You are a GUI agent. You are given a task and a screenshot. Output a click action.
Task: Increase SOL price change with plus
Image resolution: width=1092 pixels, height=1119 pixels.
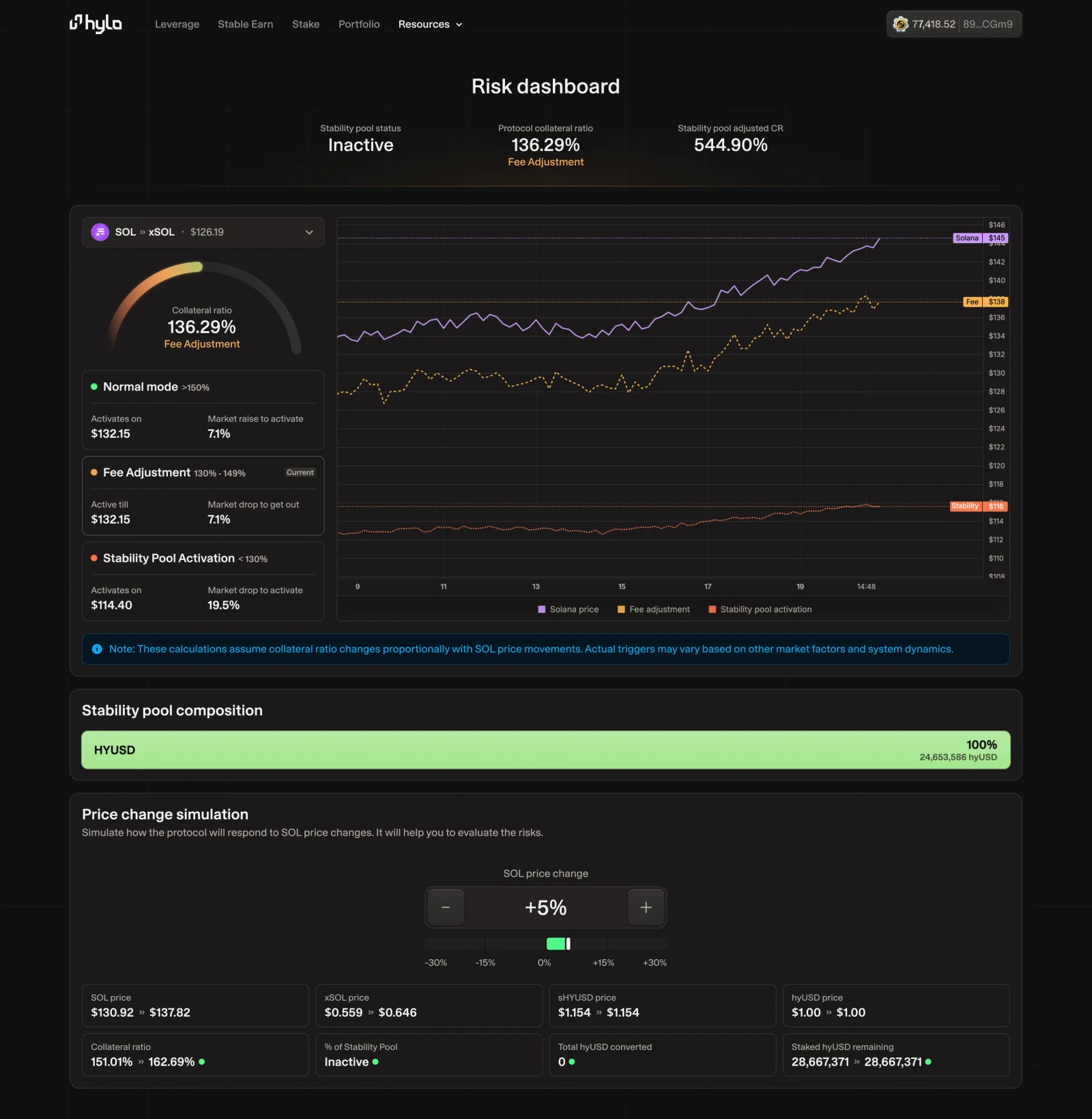click(x=646, y=907)
